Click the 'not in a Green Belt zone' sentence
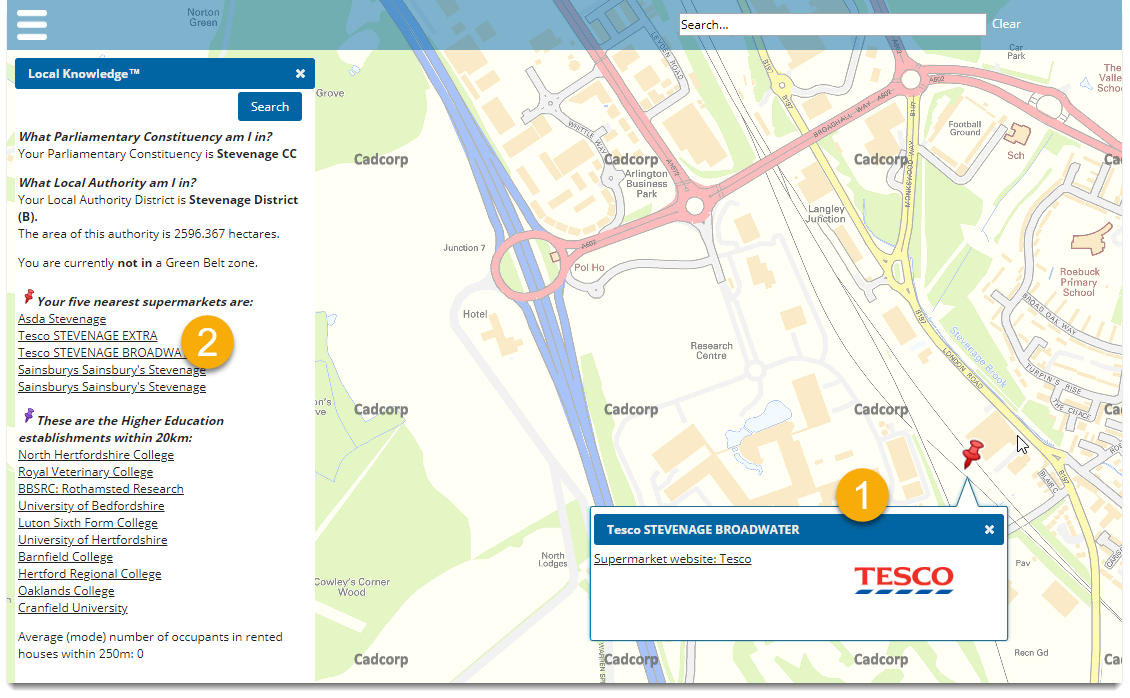This screenshot has width=1130, height=698. point(138,263)
